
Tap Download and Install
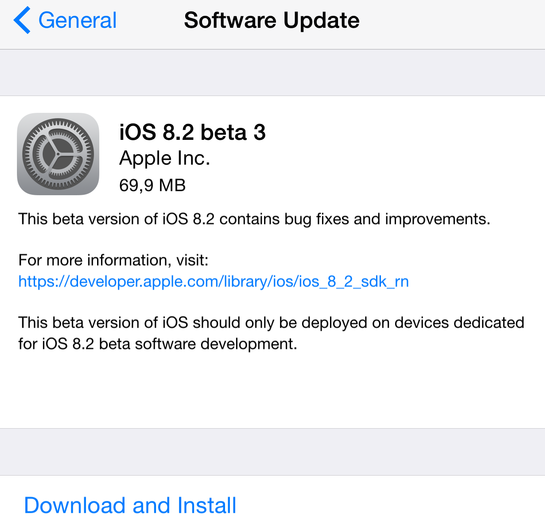tap(130, 505)
